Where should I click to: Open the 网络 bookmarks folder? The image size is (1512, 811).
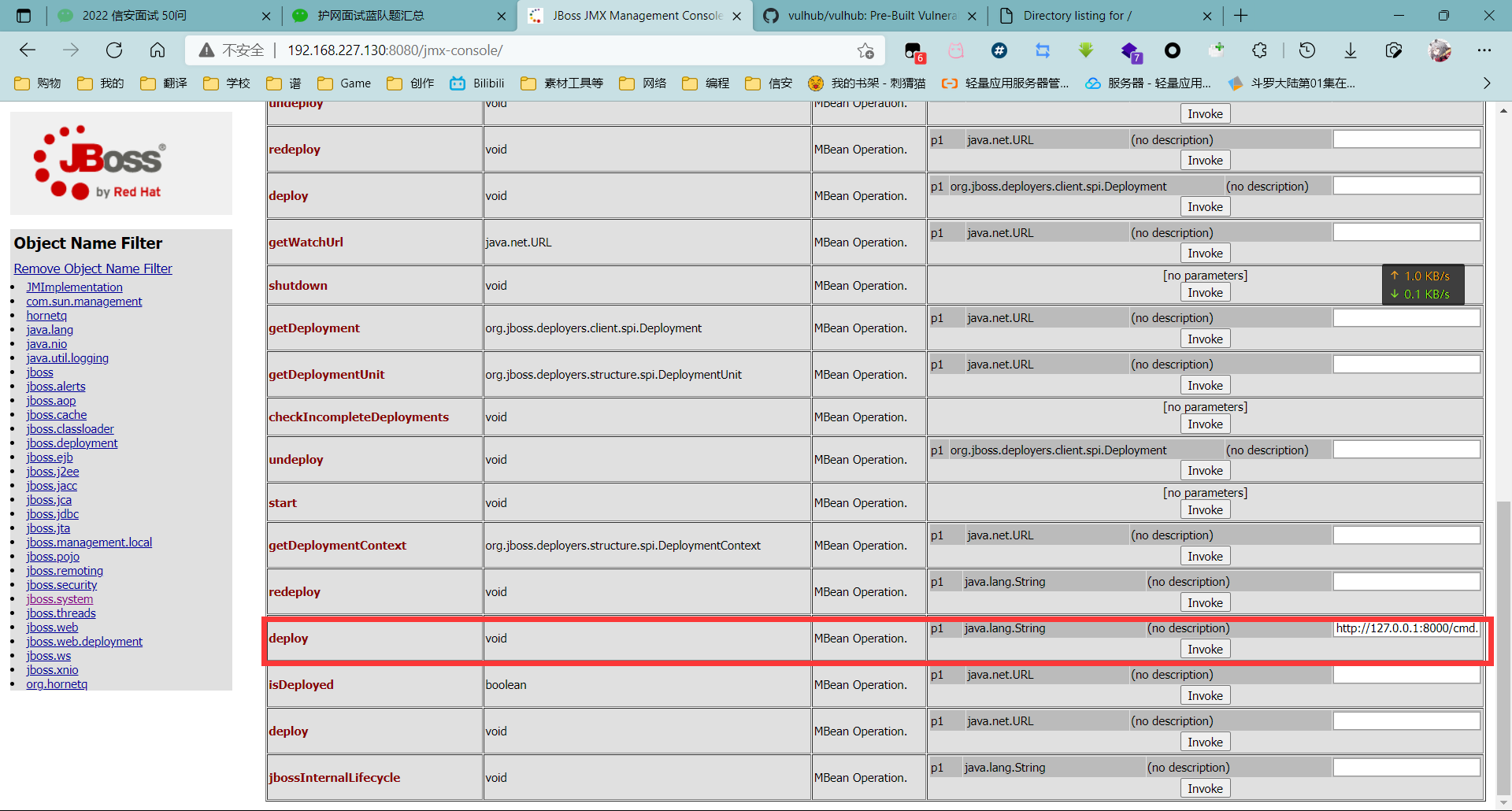click(x=642, y=83)
